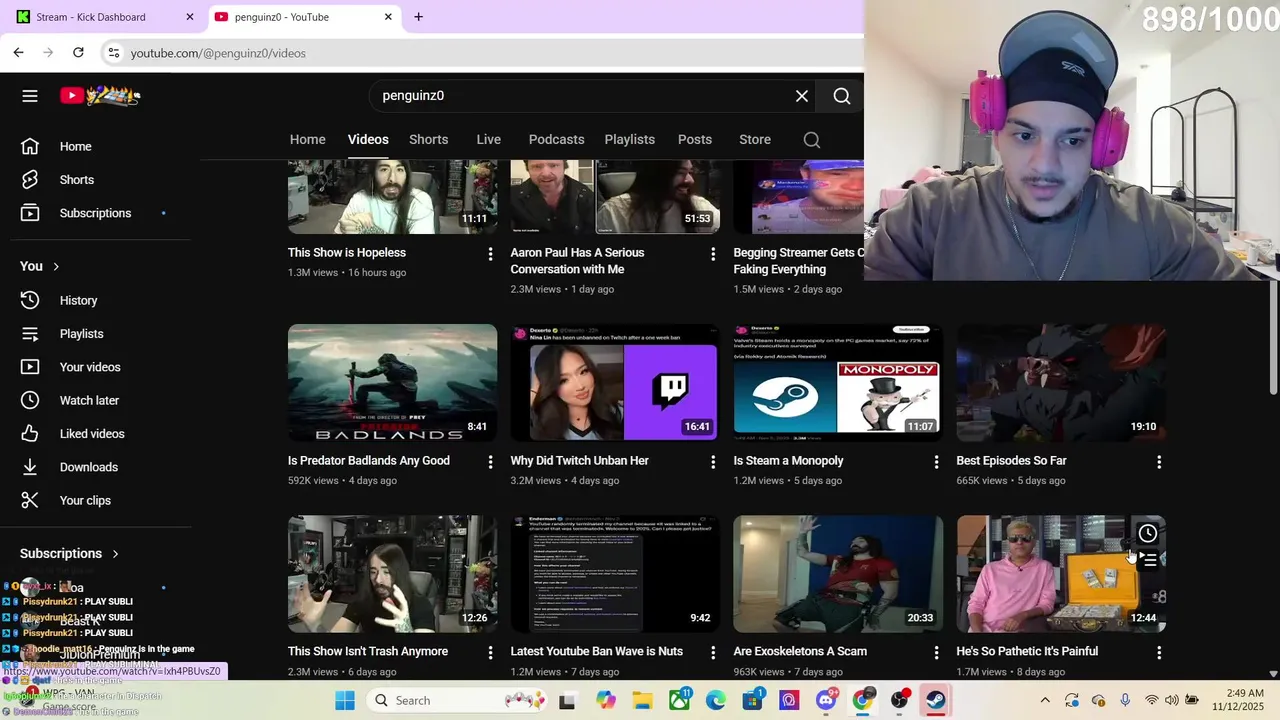Open options for Are Exoskeletons A Scam
Screen dimensions: 1280x720
point(936,652)
